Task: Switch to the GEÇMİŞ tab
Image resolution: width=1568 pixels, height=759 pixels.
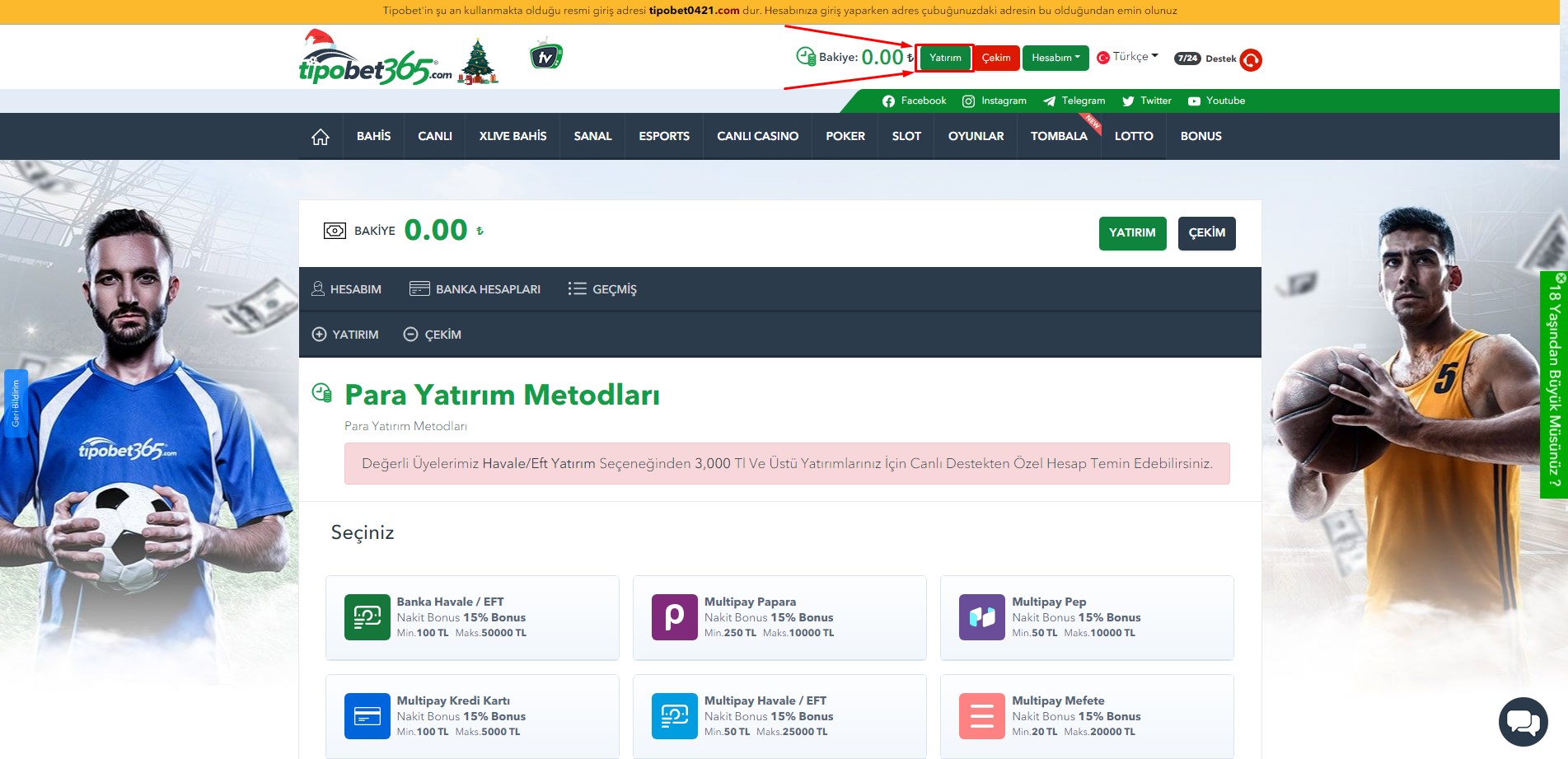Action: (x=602, y=289)
